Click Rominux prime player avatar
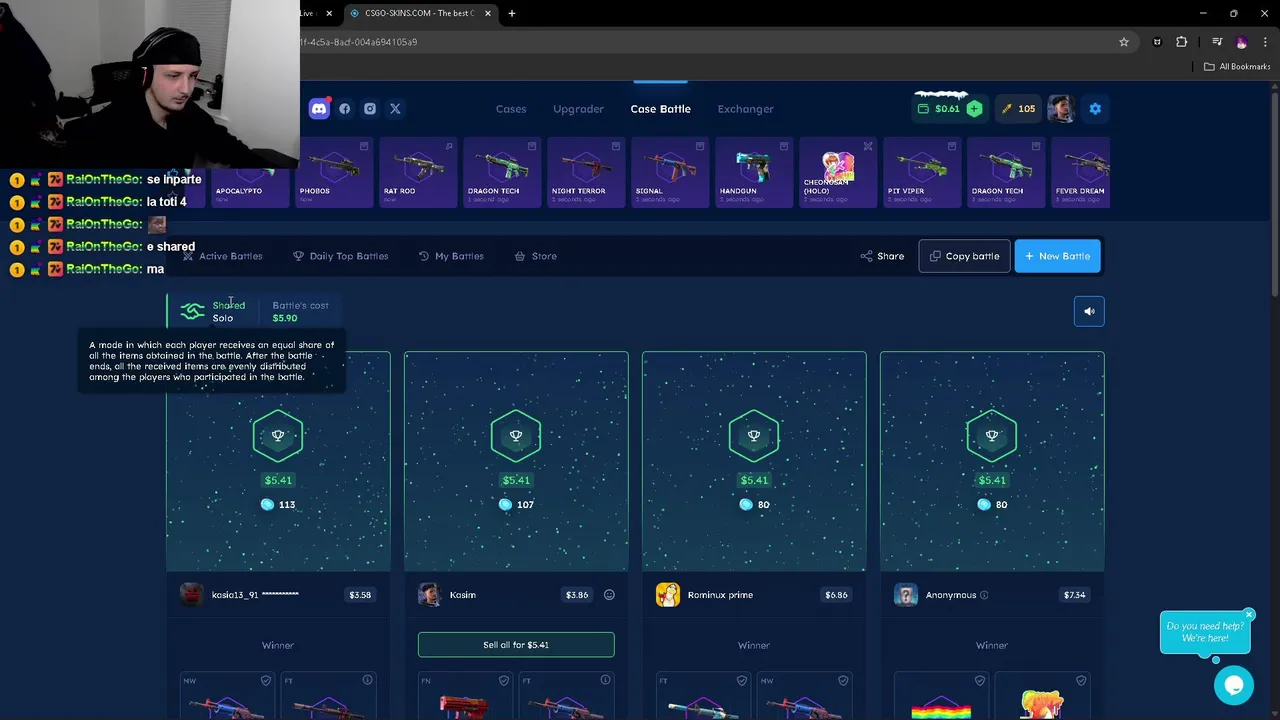 [x=667, y=595]
